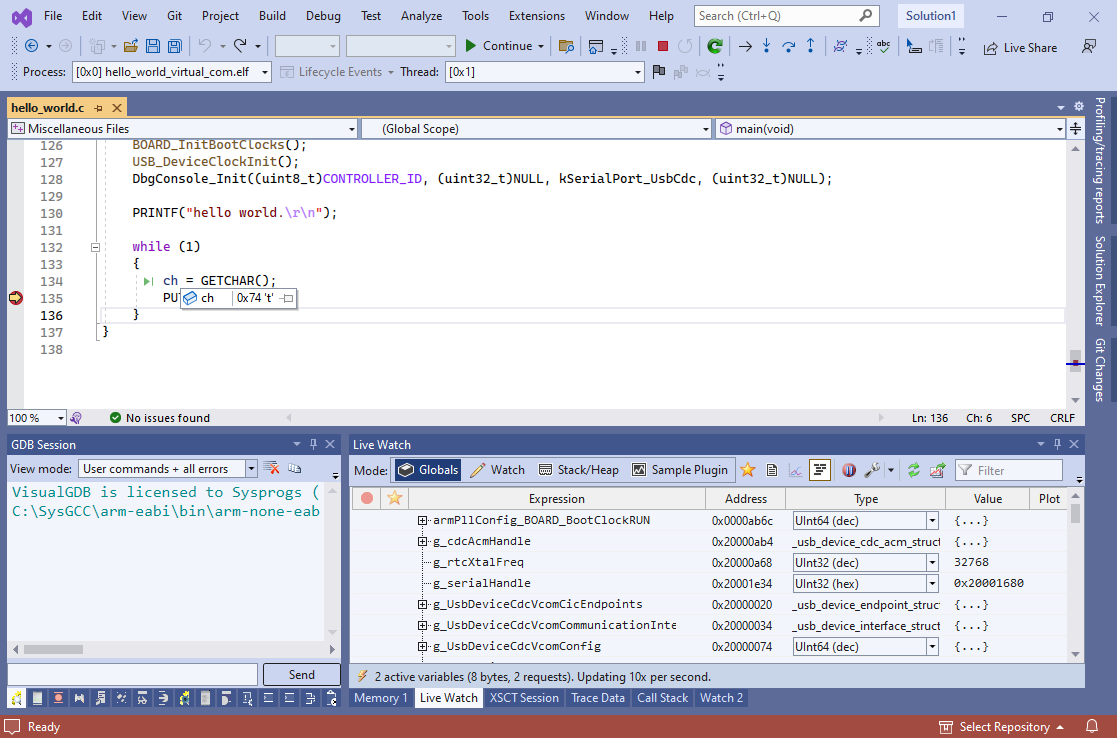Click Step Into arrow in debug toolbar
Viewport: 1117px width, 738px height.
pos(766,46)
